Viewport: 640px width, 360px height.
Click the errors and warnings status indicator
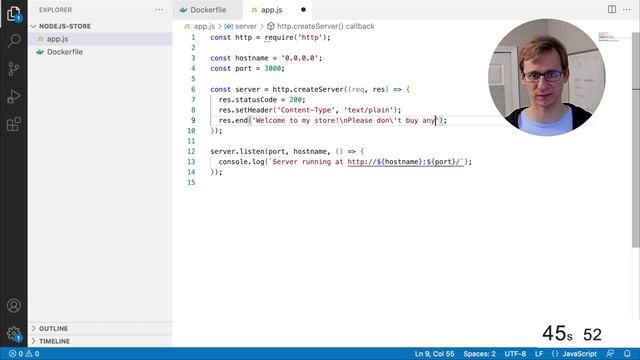[24, 354]
